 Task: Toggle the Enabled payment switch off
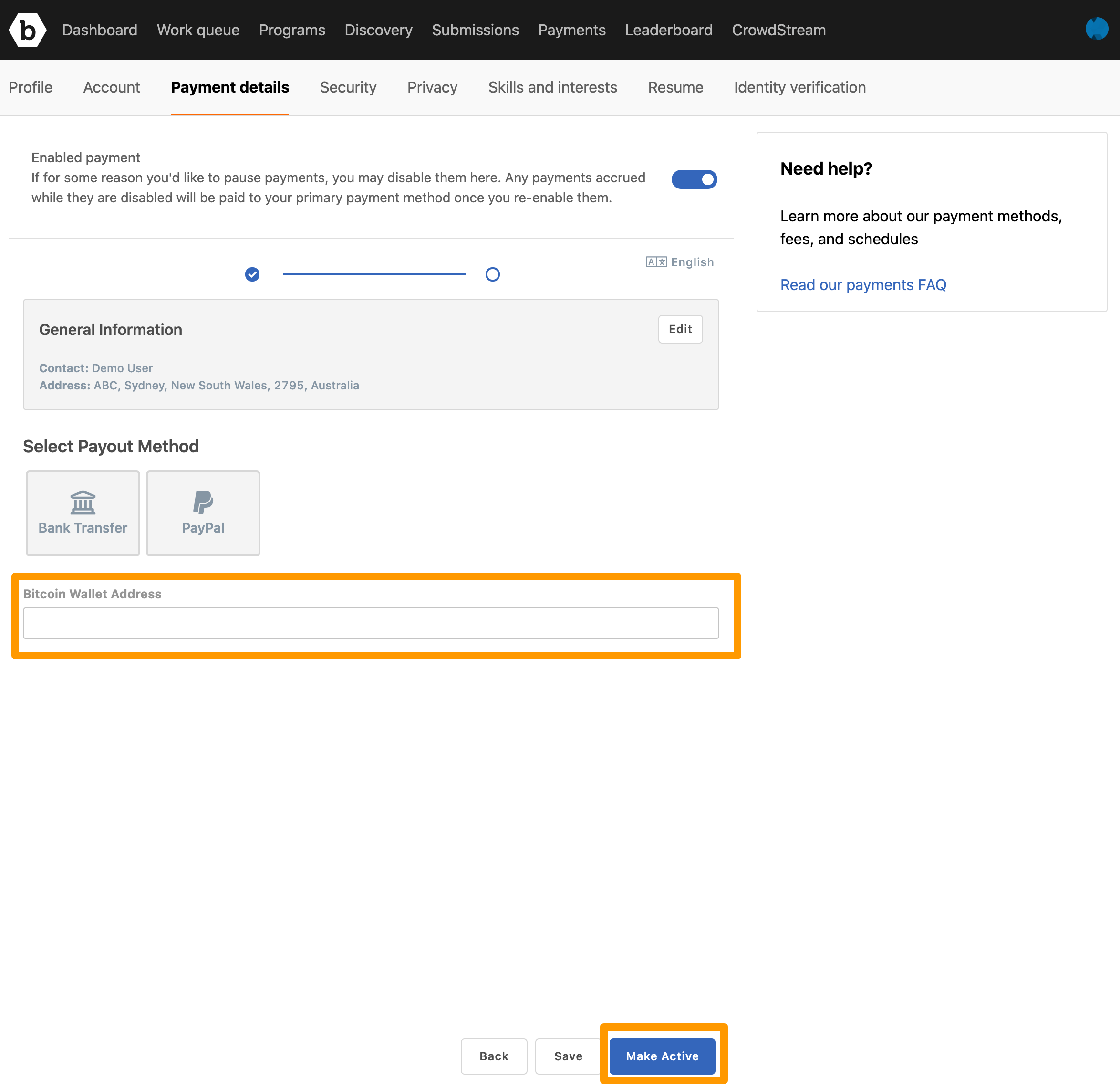coord(697,180)
